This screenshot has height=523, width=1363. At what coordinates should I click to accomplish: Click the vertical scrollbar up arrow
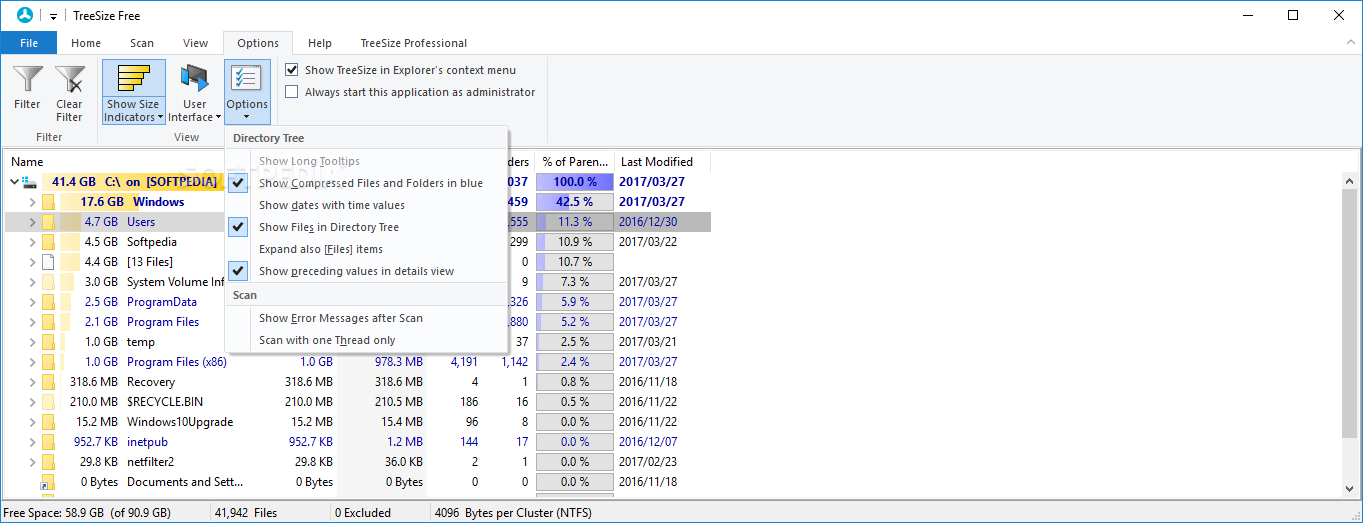pyautogui.click(x=1351, y=181)
